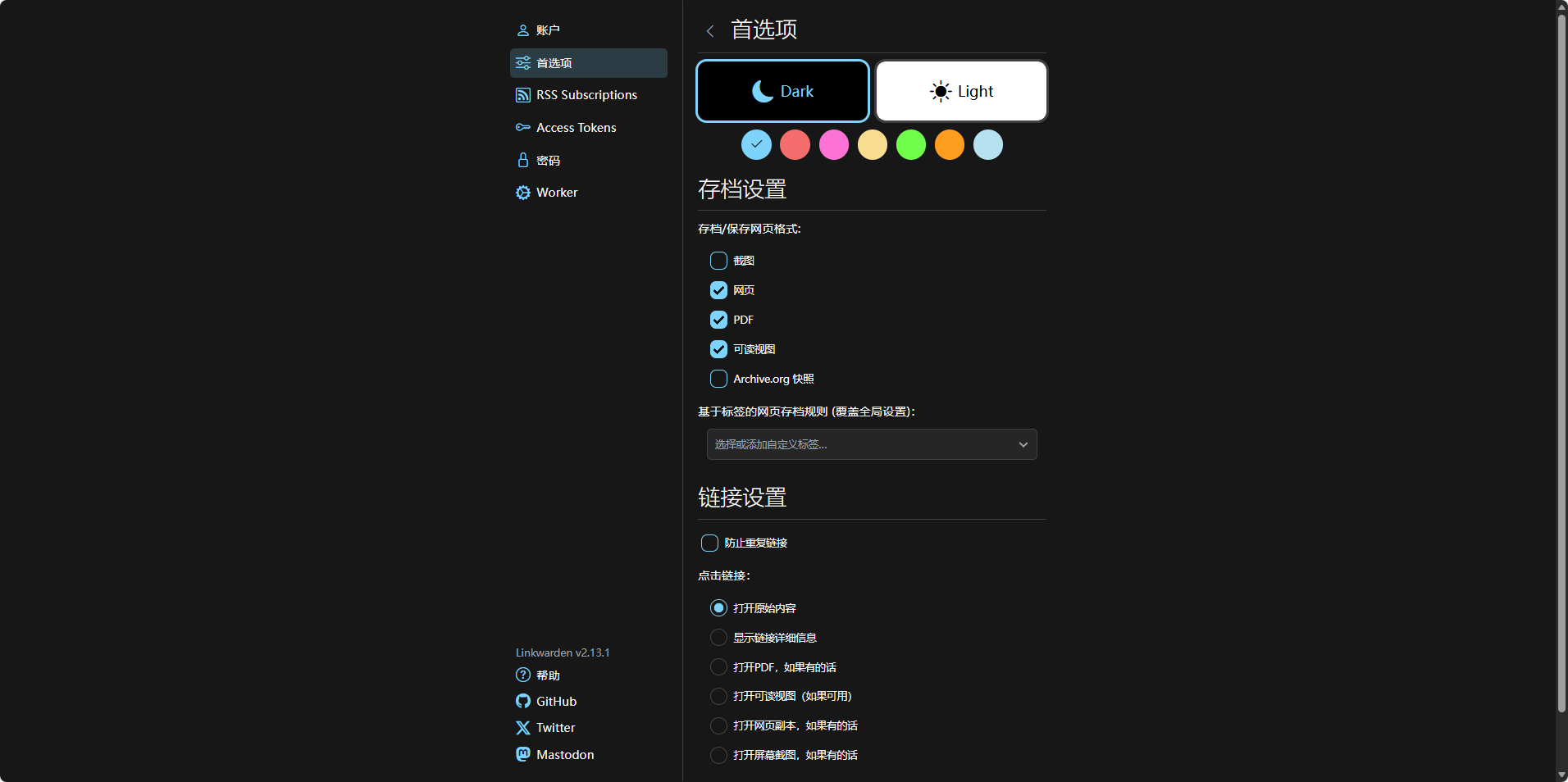Viewport: 1568px width, 782px height.
Task: Open the 帮助 link
Action: pyautogui.click(x=538, y=675)
